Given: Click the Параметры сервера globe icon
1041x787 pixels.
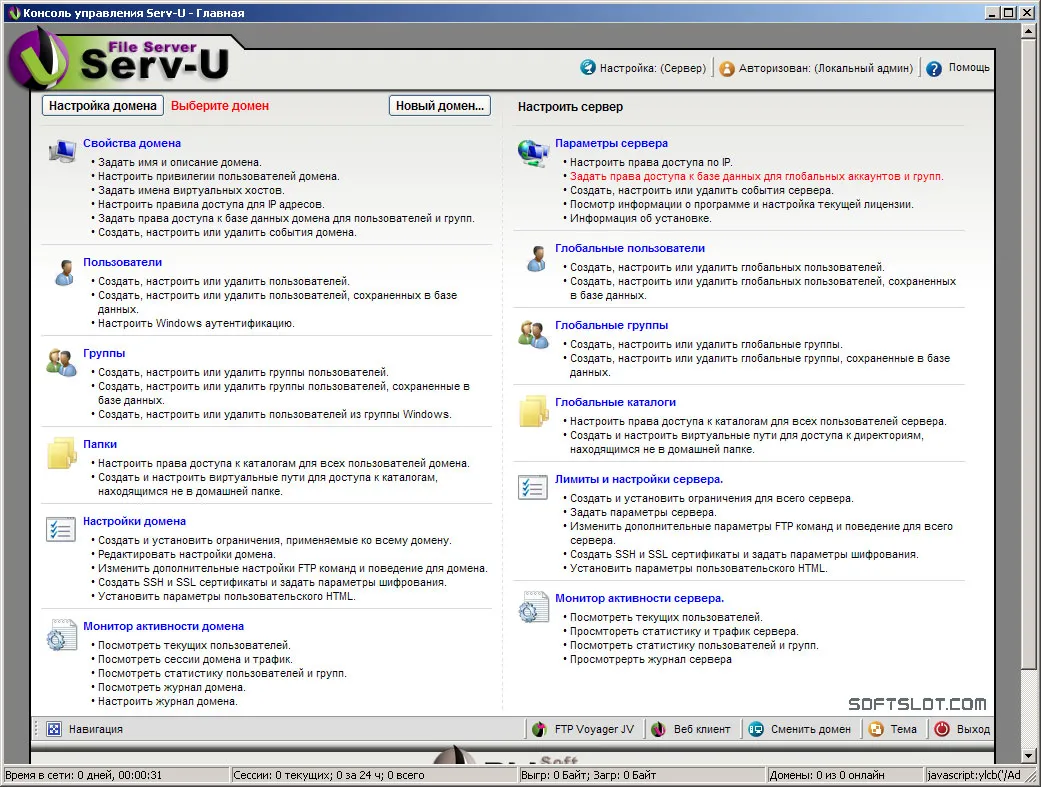Looking at the screenshot, I should (533, 153).
